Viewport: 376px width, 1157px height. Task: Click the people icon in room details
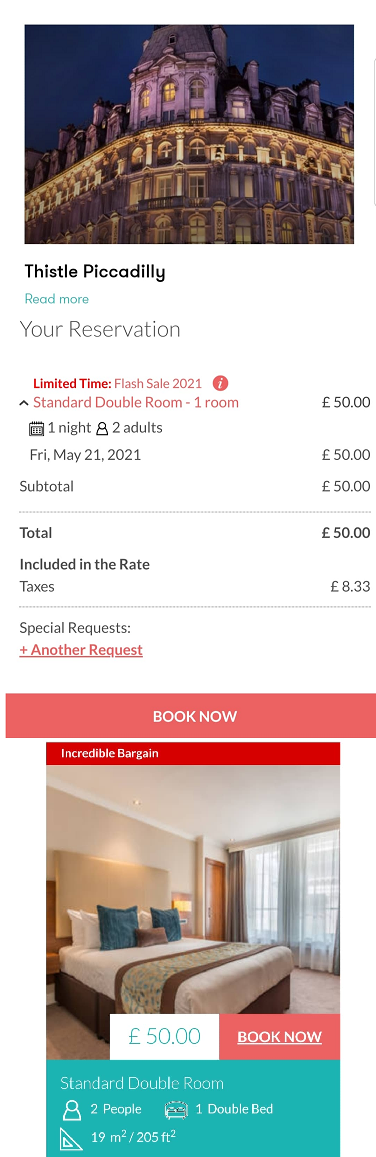[x=72, y=1109]
